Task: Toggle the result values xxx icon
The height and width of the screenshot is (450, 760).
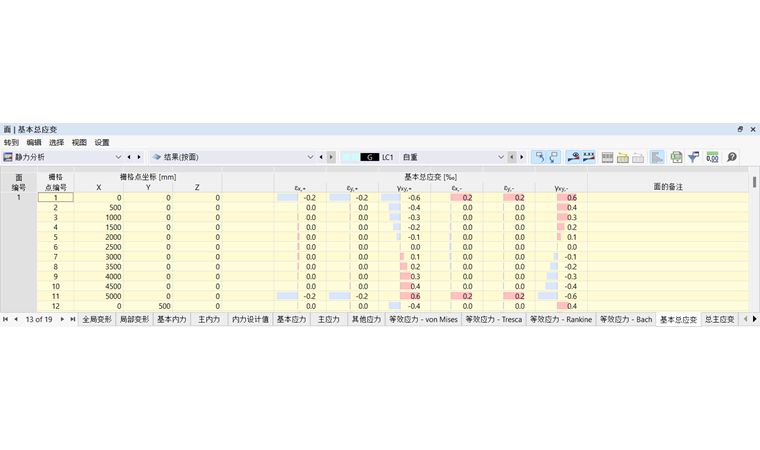Action: [x=588, y=157]
